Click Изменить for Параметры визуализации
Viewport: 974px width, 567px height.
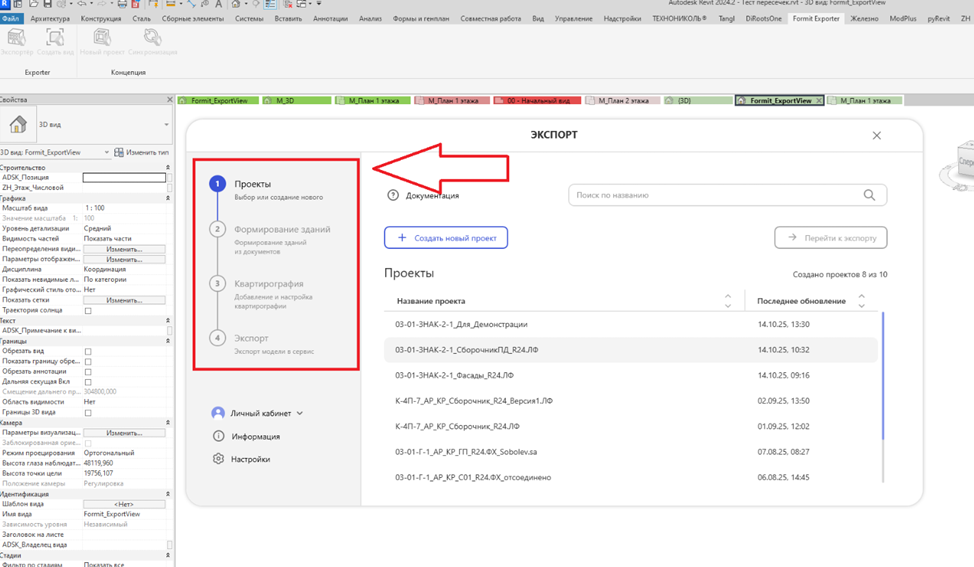point(124,433)
